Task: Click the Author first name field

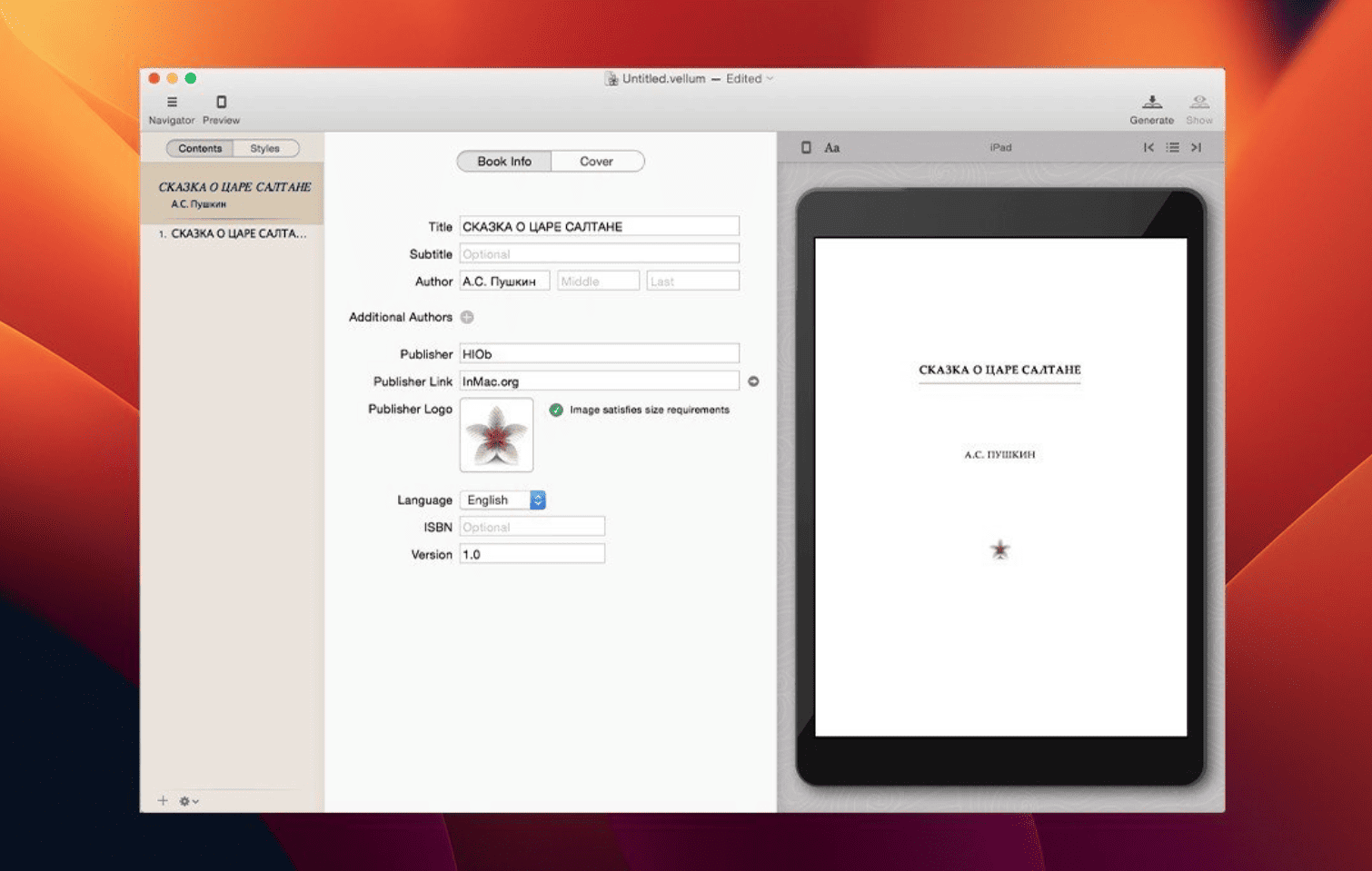Action: [x=504, y=281]
